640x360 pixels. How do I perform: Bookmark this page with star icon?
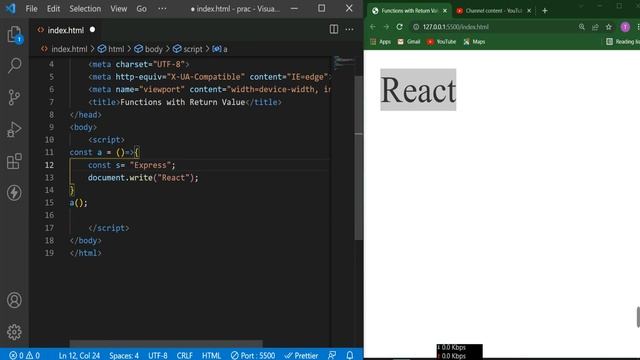coord(609,27)
